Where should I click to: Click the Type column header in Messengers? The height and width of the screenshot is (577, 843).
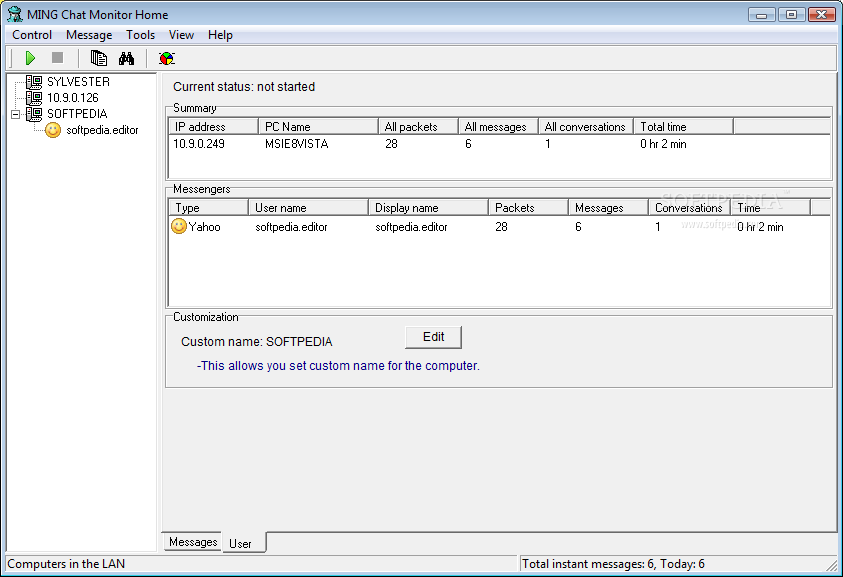(x=209, y=208)
